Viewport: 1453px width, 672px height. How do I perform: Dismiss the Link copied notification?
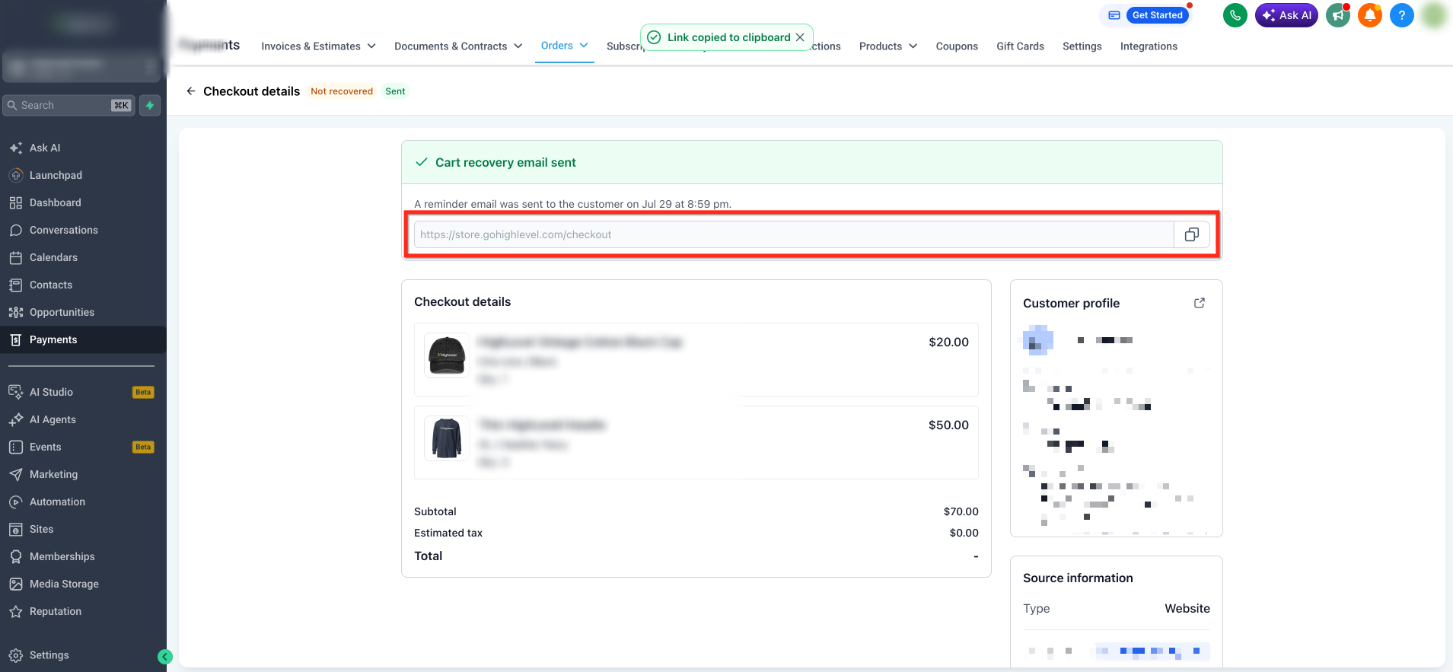[x=800, y=37]
